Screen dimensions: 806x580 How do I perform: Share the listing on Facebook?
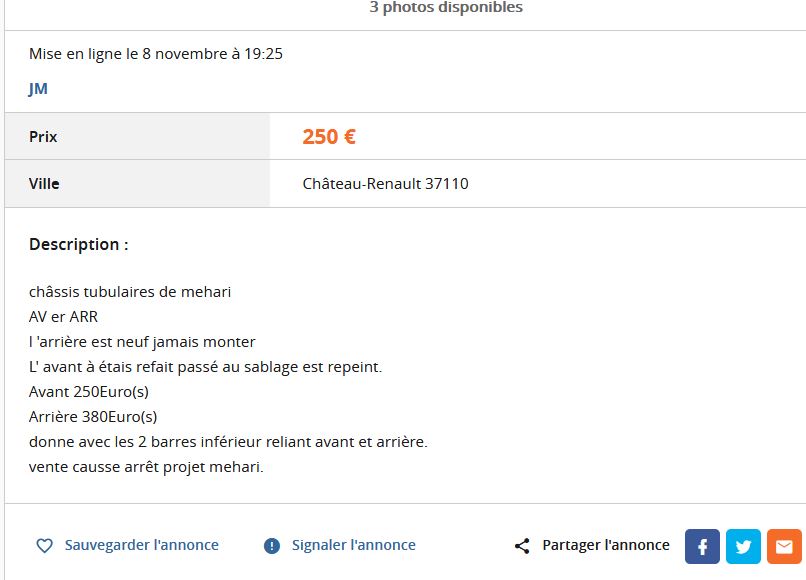[x=702, y=546]
